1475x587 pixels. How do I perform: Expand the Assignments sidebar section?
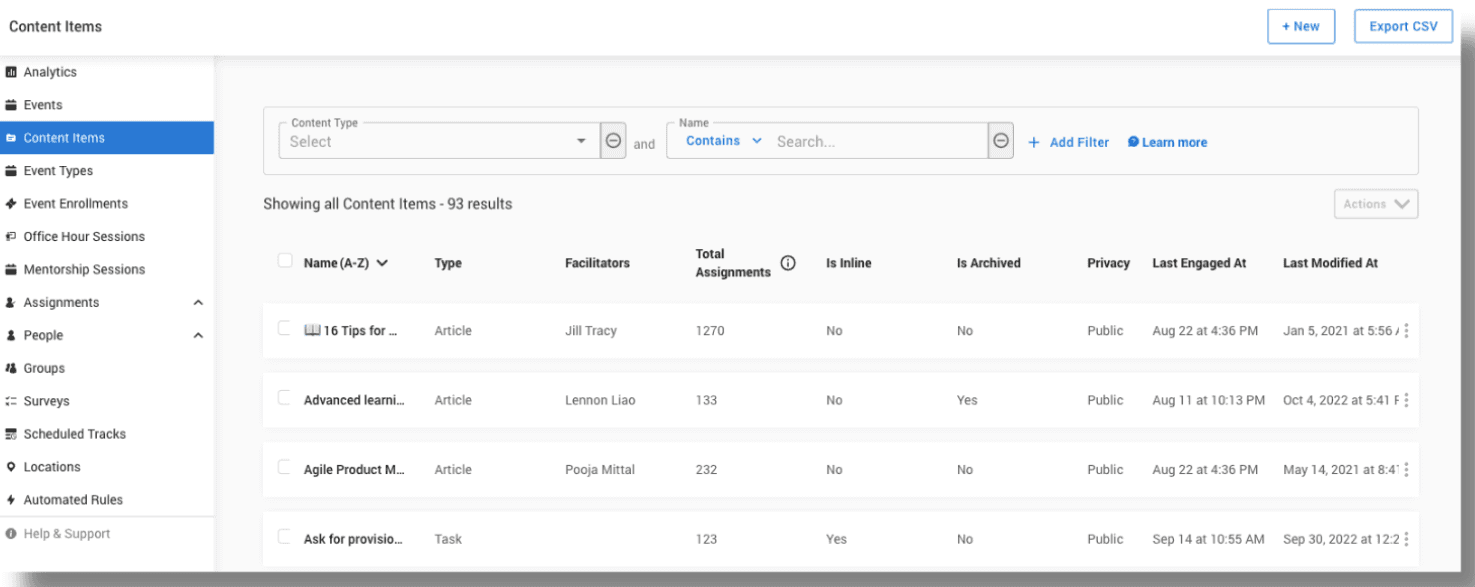[198, 303]
